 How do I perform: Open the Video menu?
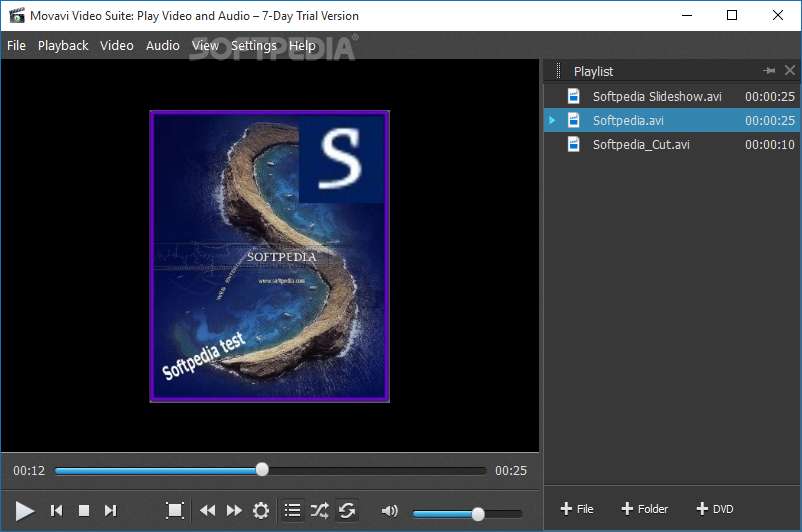(117, 46)
